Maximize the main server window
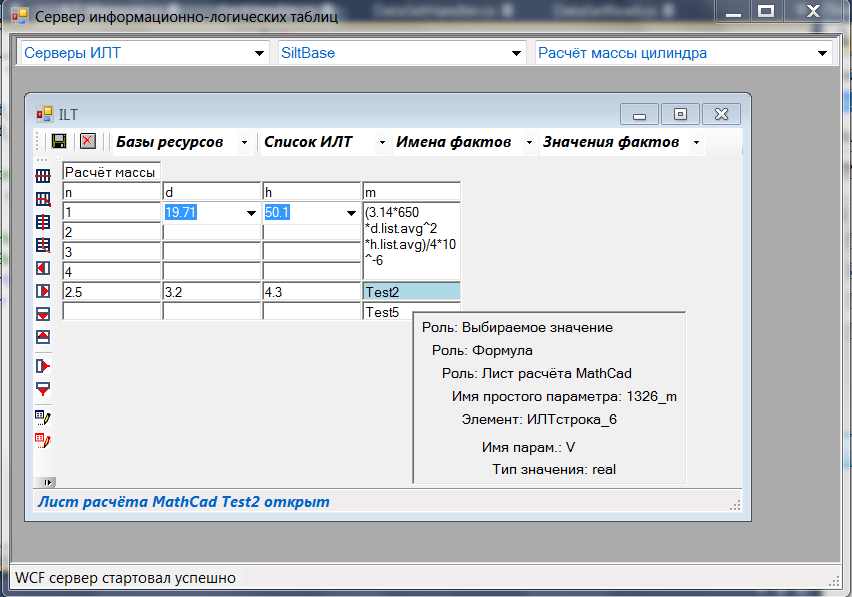Image resolution: width=852 pixels, height=597 pixels. 766,11
